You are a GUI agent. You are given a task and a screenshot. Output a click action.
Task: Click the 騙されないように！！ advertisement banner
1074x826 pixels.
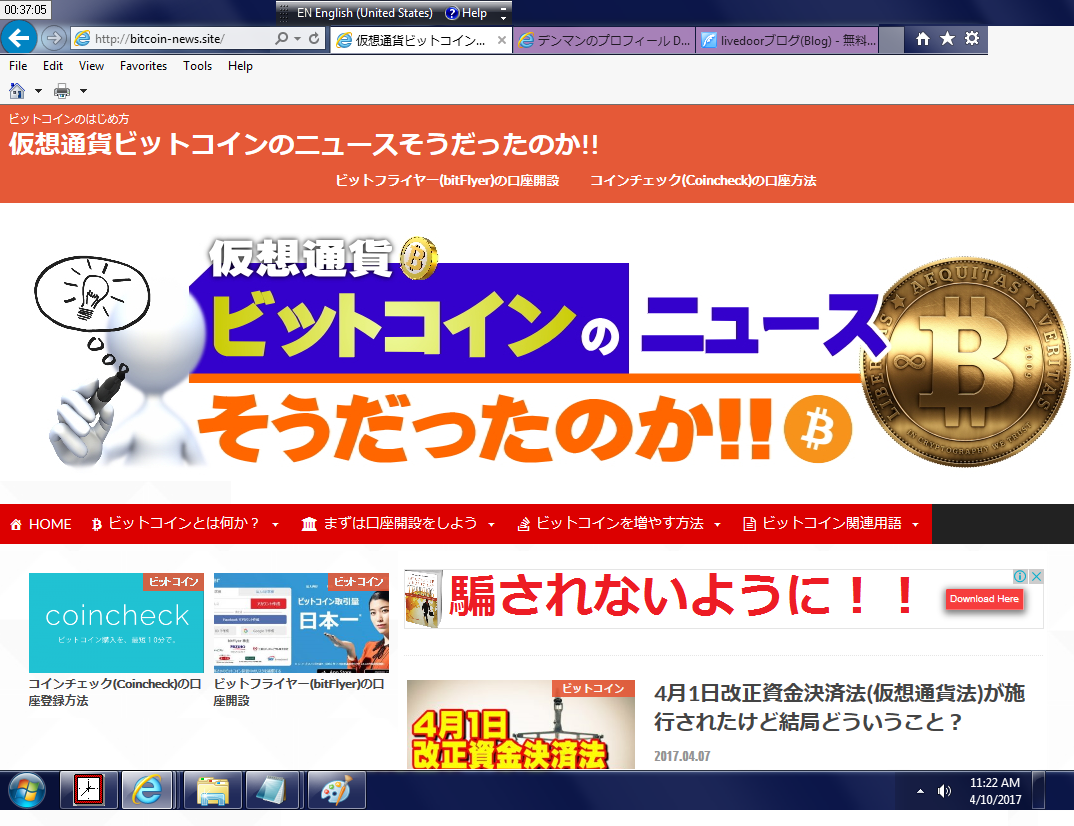click(x=723, y=599)
